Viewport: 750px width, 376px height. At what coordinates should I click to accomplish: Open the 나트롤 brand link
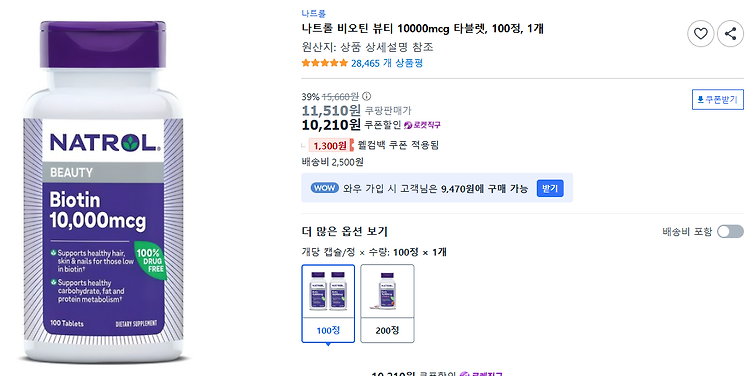(314, 13)
